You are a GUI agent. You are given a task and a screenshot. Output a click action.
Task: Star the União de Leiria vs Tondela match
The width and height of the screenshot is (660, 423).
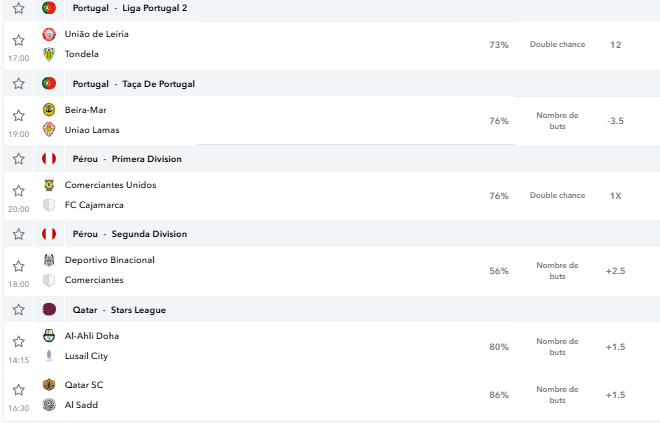click(x=19, y=40)
